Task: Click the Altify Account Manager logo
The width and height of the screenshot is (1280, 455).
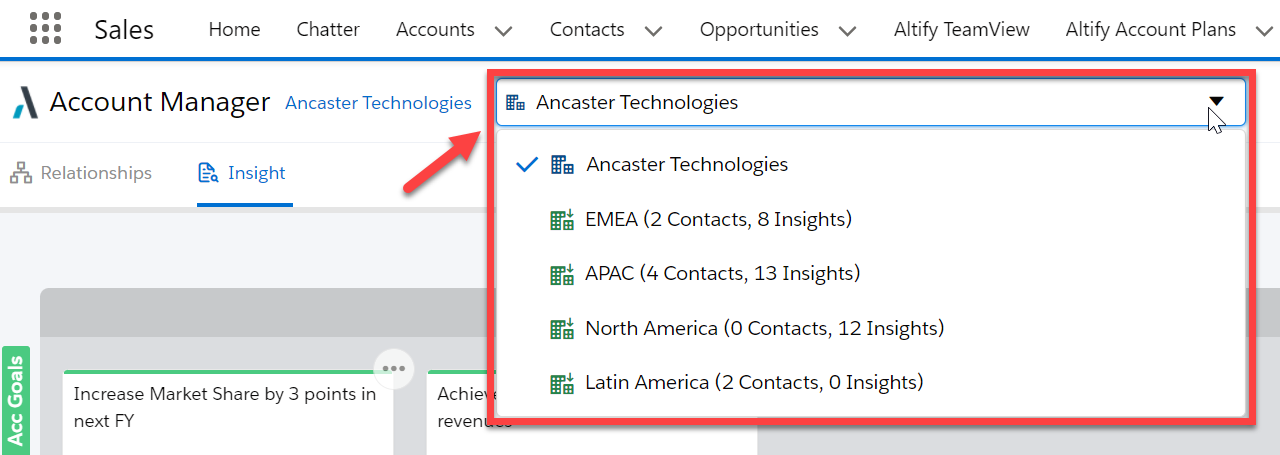Action: tap(25, 102)
